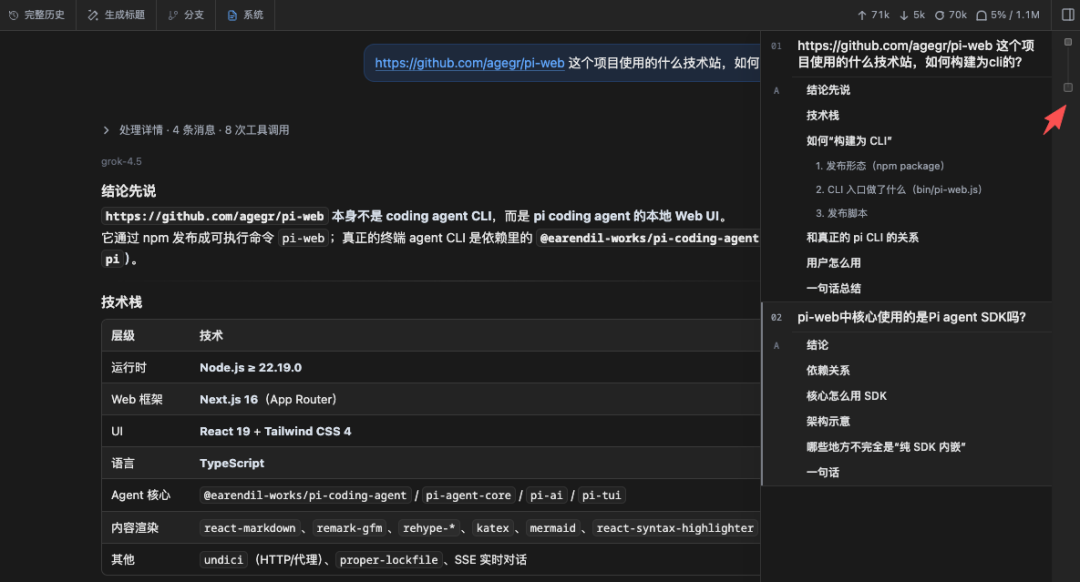Click the row label Web 框架
Image resolution: width=1080 pixels, height=582 pixels.
click(x=136, y=399)
